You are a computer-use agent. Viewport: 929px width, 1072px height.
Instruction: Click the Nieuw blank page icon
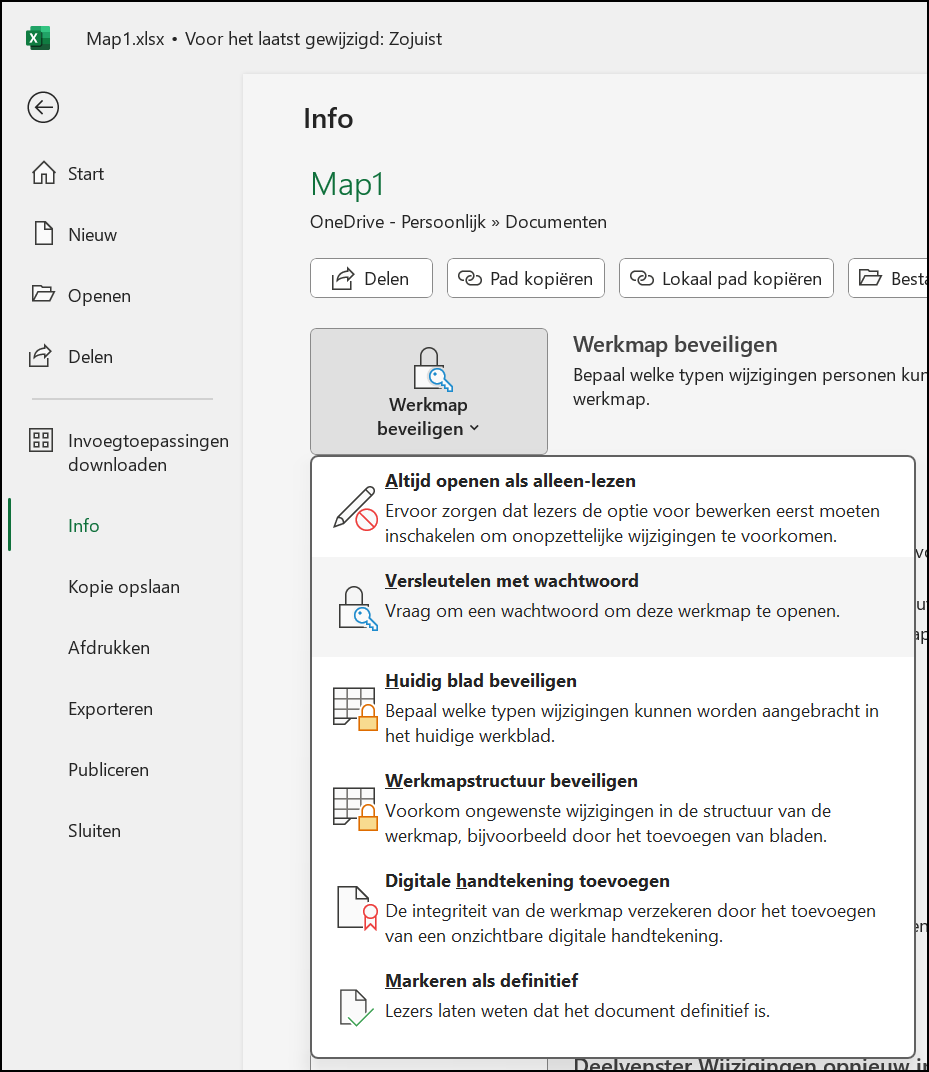click(x=44, y=234)
